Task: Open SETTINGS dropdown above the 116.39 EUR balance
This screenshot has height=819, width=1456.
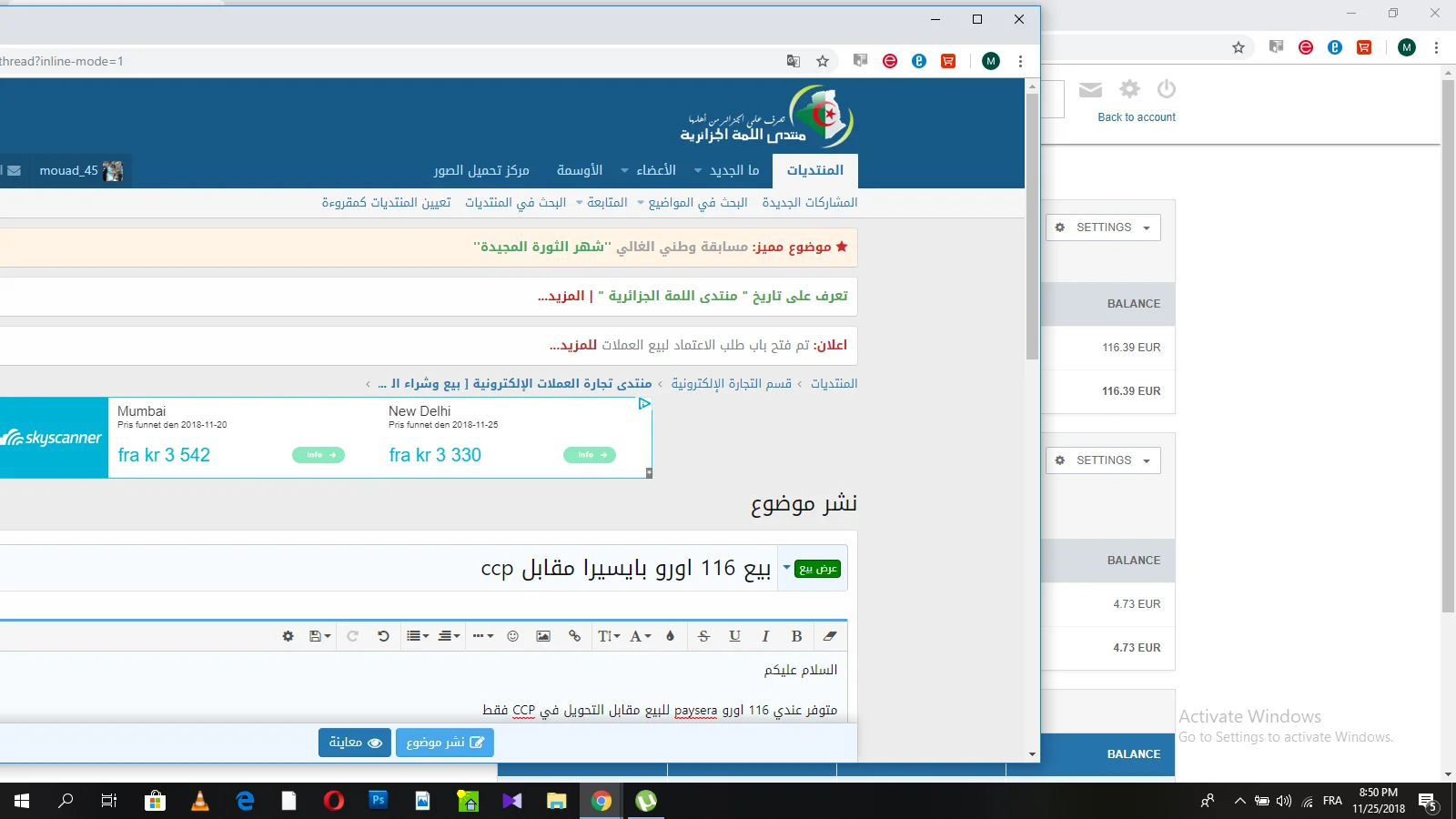Action: [1103, 227]
